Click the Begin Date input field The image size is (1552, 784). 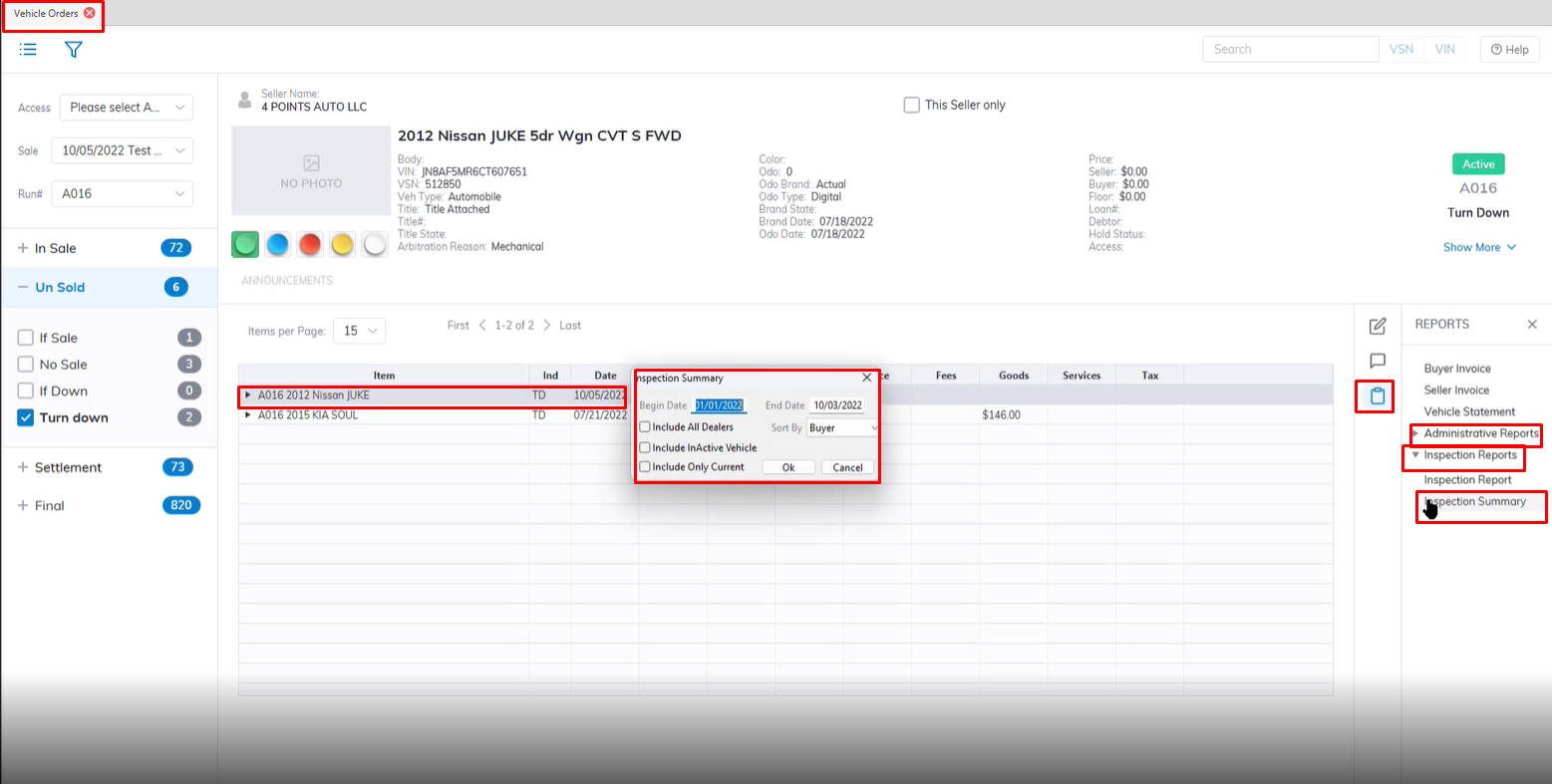[720, 405]
